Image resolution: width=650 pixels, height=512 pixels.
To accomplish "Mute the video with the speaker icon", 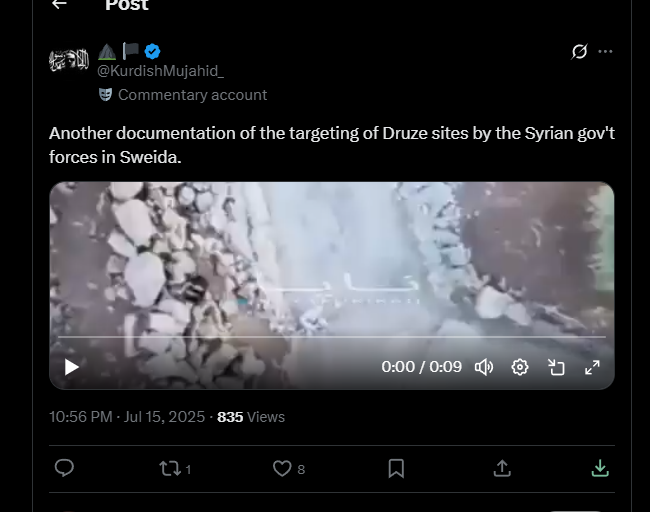I will point(484,367).
